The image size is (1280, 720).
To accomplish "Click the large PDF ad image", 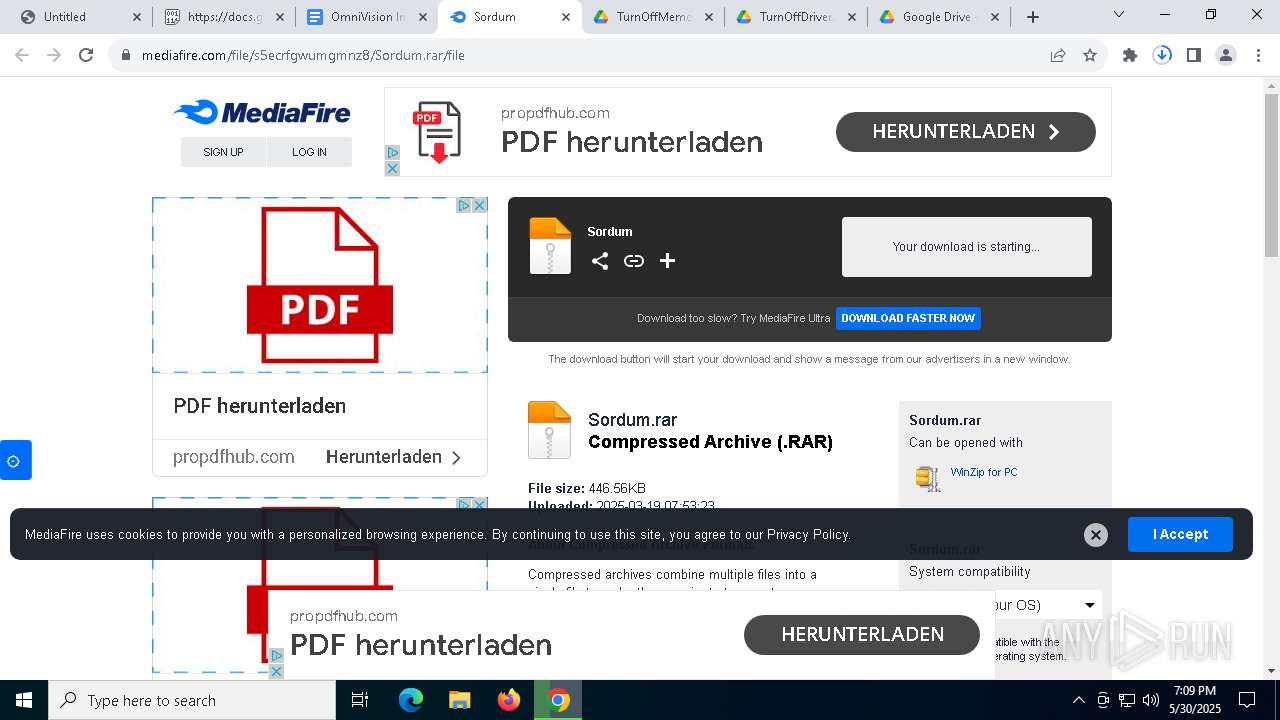I will click(320, 285).
